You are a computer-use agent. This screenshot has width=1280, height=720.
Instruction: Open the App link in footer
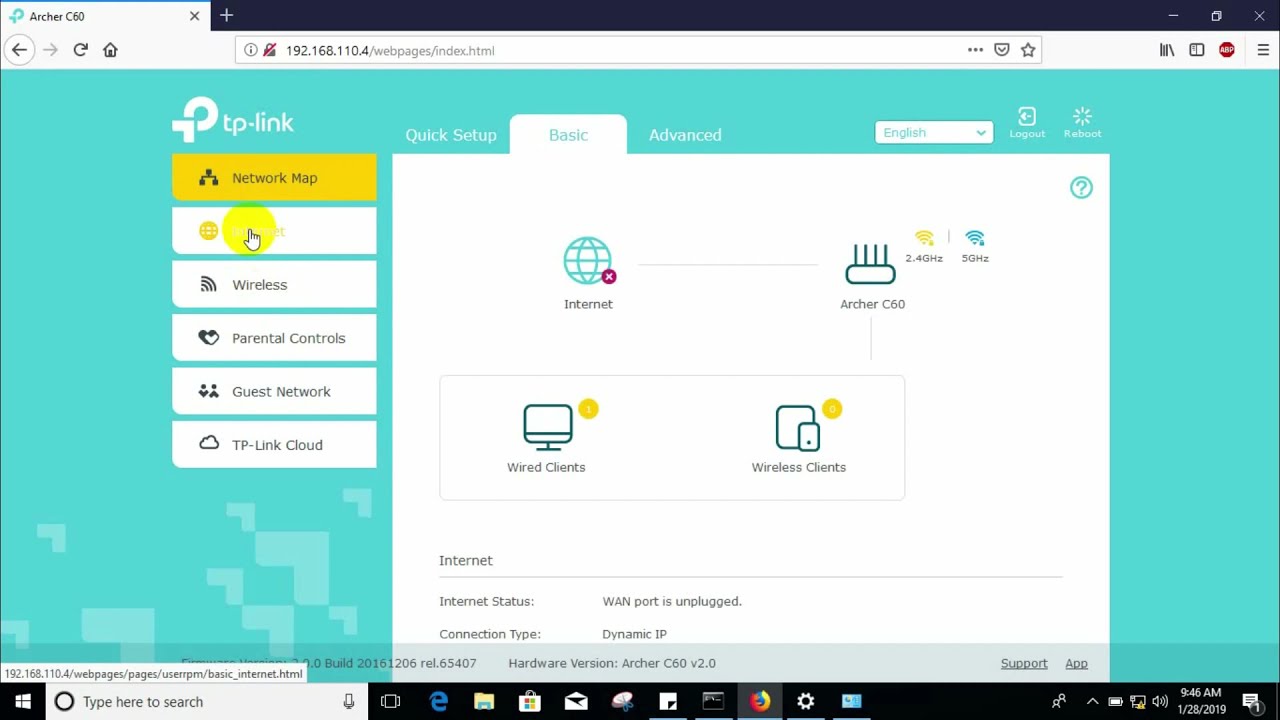1076,663
